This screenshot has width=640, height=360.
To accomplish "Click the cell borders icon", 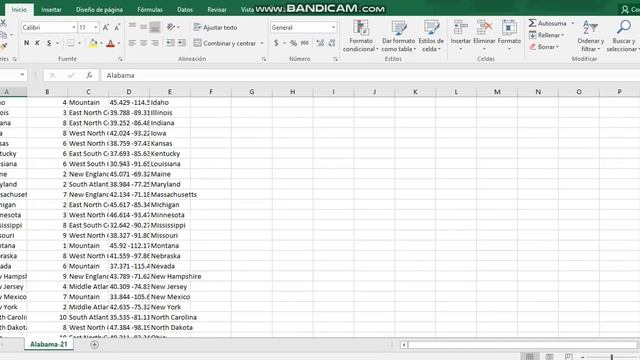I will 71,43.
